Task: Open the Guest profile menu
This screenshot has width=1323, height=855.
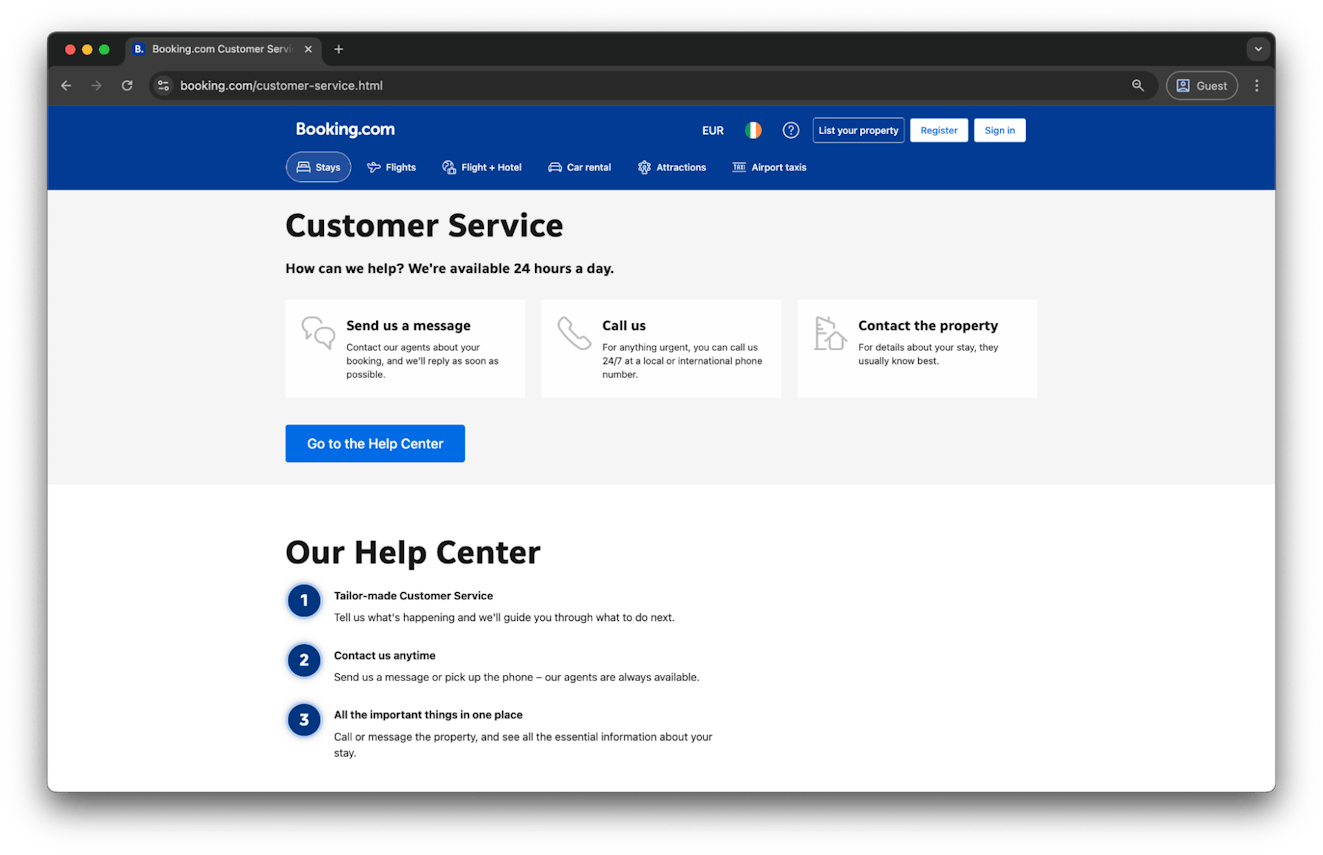Action: pos(1202,86)
